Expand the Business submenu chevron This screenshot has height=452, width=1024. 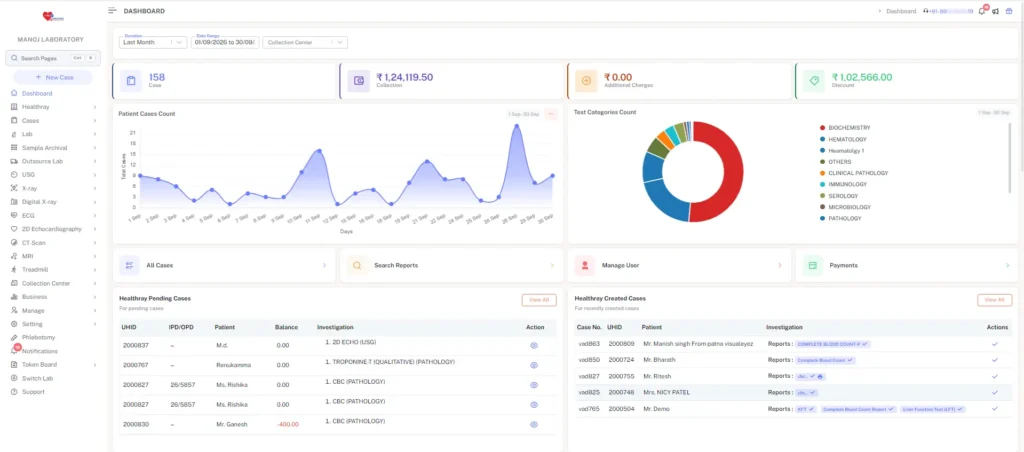click(x=95, y=297)
